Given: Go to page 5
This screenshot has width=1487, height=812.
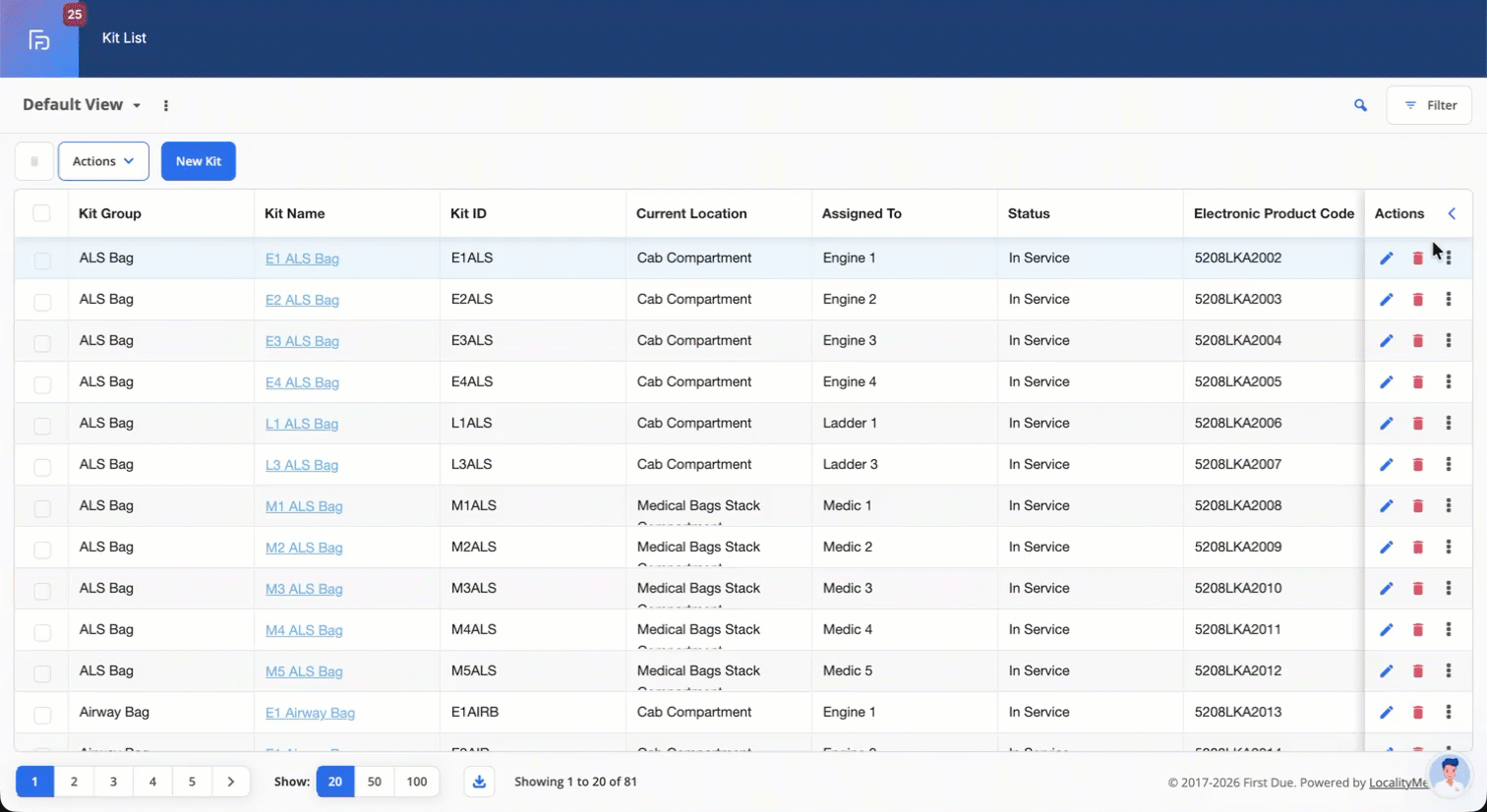Looking at the screenshot, I should pyautogui.click(x=192, y=782).
